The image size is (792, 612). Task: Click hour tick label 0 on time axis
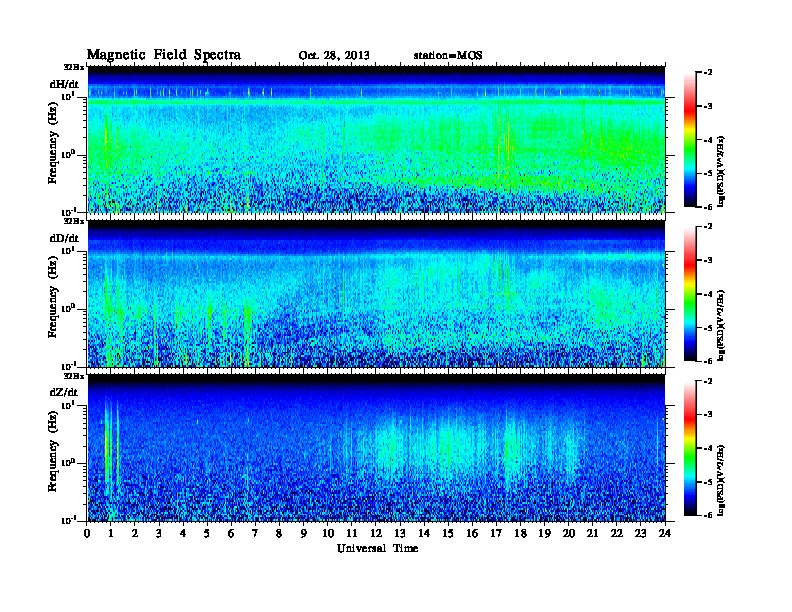[x=87, y=533]
